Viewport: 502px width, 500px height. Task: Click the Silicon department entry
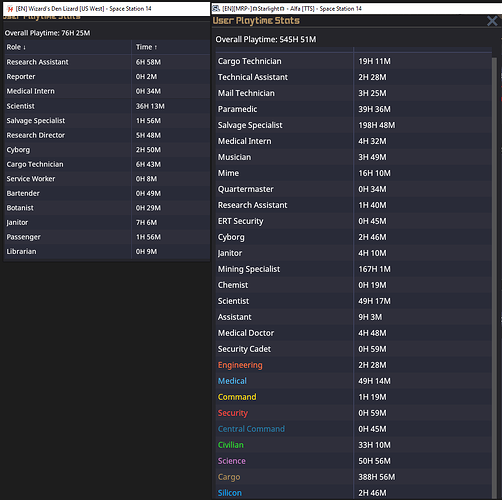pyautogui.click(x=230, y=493)
